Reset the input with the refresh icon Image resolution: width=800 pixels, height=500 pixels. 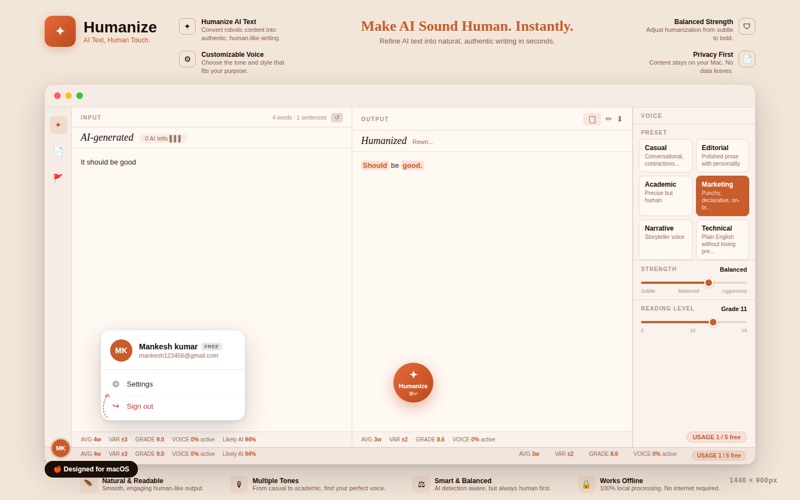[x=337, y=117]
